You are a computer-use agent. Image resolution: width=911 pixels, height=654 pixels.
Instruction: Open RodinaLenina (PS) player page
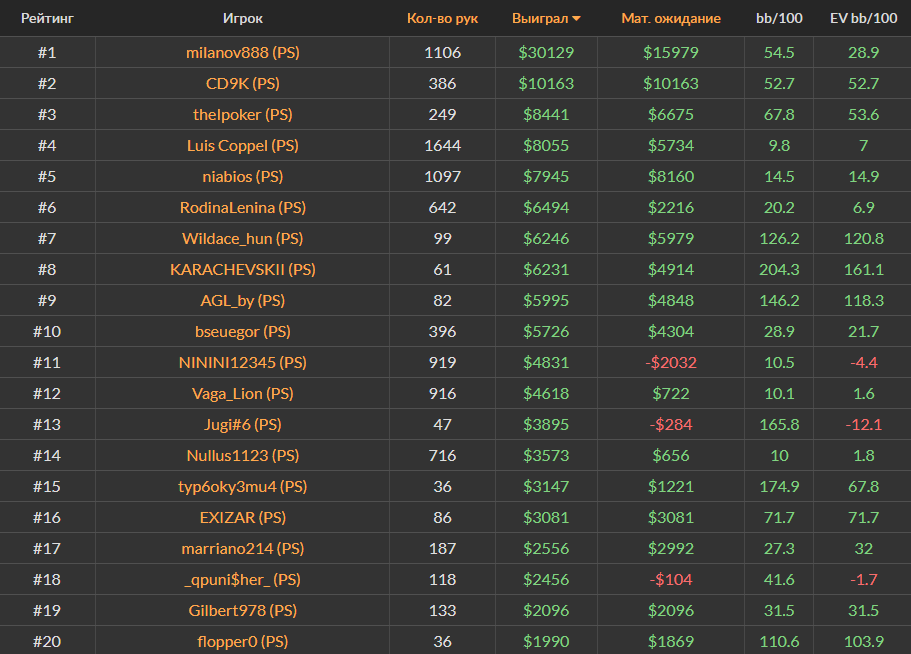[x=242, y=207]
